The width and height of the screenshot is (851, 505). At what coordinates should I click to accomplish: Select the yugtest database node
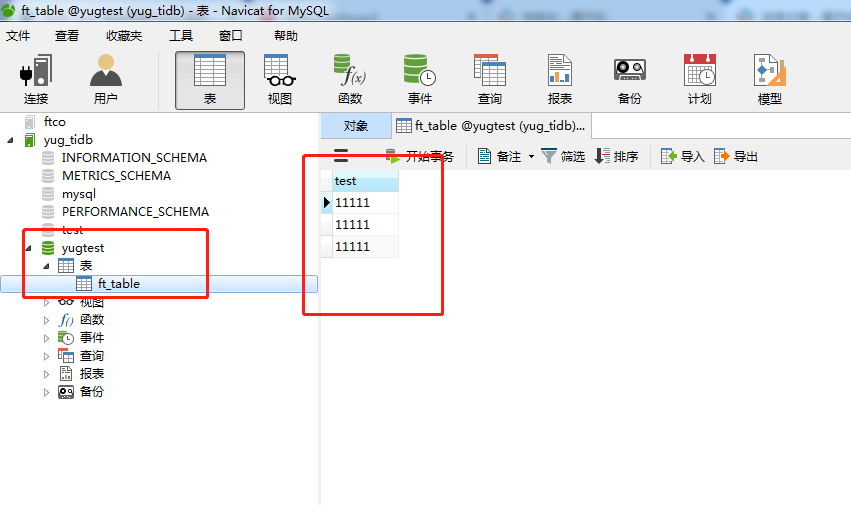[x=82, y=248]
